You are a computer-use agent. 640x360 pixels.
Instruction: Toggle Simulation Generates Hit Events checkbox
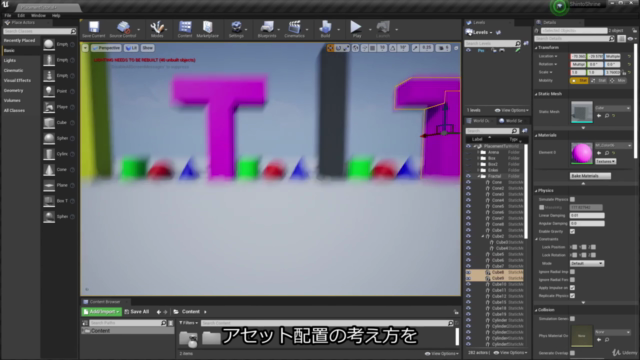tap(572, 319)
